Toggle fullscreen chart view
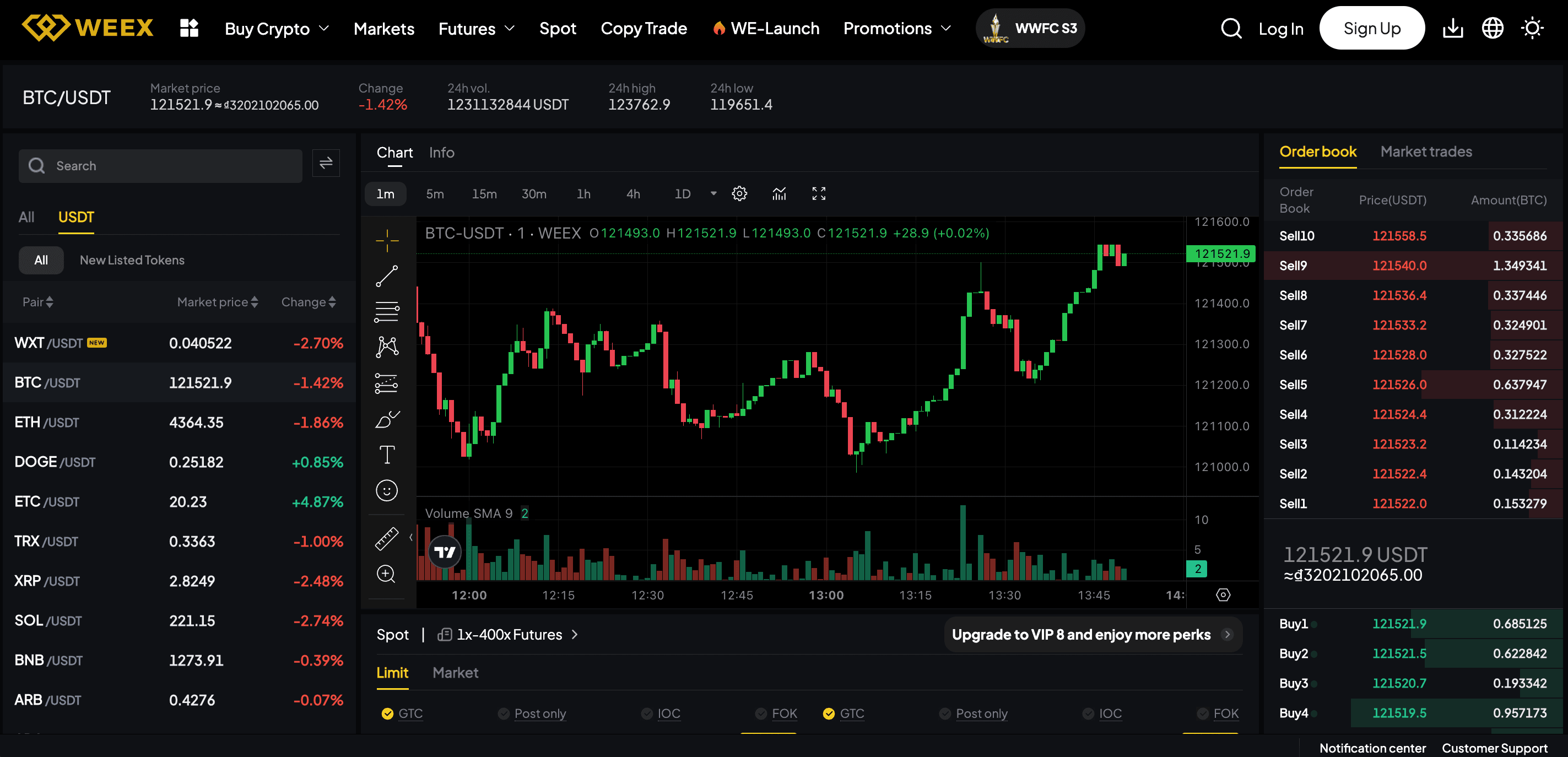Image resolution: width=1568 pixels, height=757 pixels. click(818, 193)
